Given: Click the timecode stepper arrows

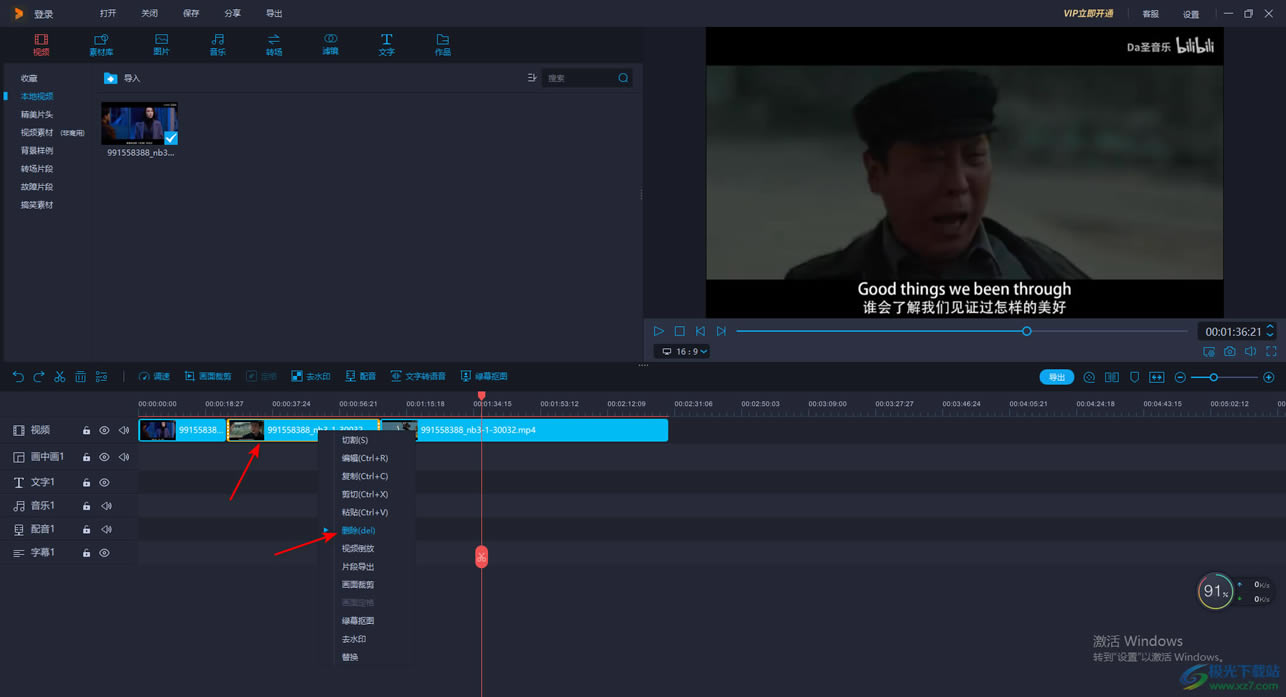Looking at the screenshot, I should coord(1270,331).
